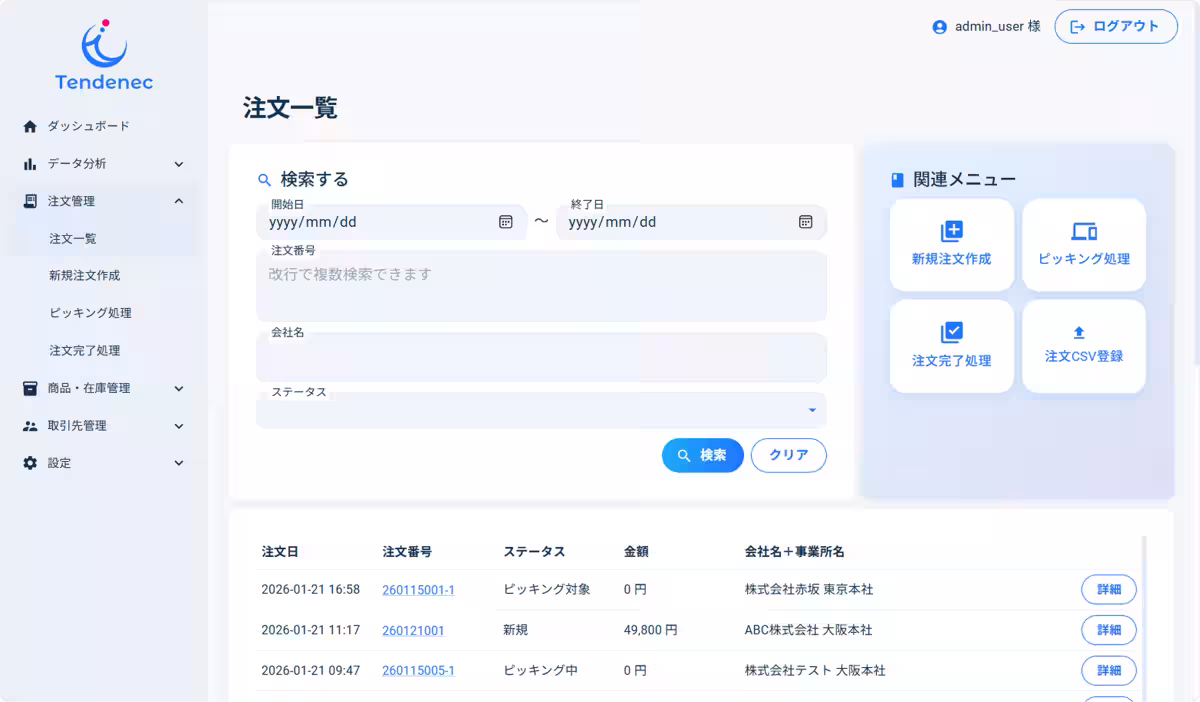This screenshot has height=702, width=1200.
Task: Click the 注文管理 book icon in sidebar
Action: [x=30, y=200]
